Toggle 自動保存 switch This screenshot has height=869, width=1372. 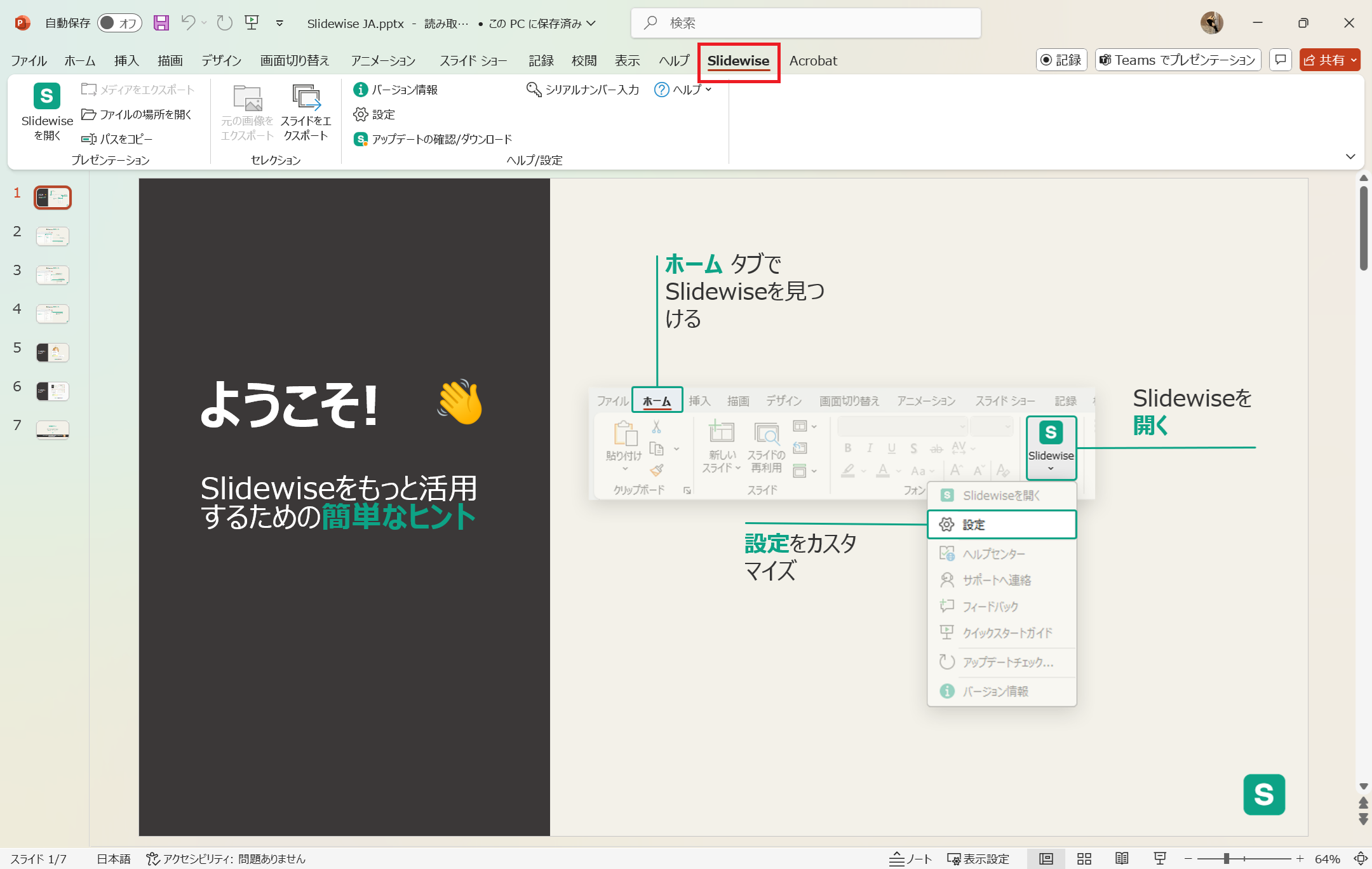119,23
